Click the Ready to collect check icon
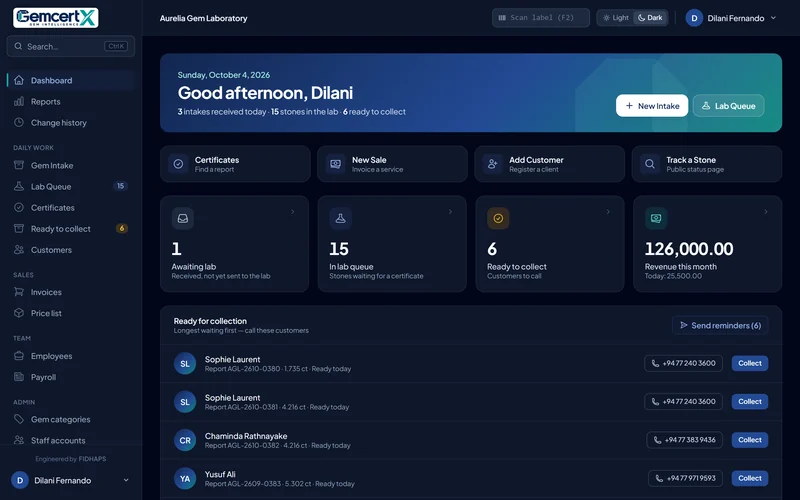The height and width of the screenshot is (500, 800). (x=498, y=218)
